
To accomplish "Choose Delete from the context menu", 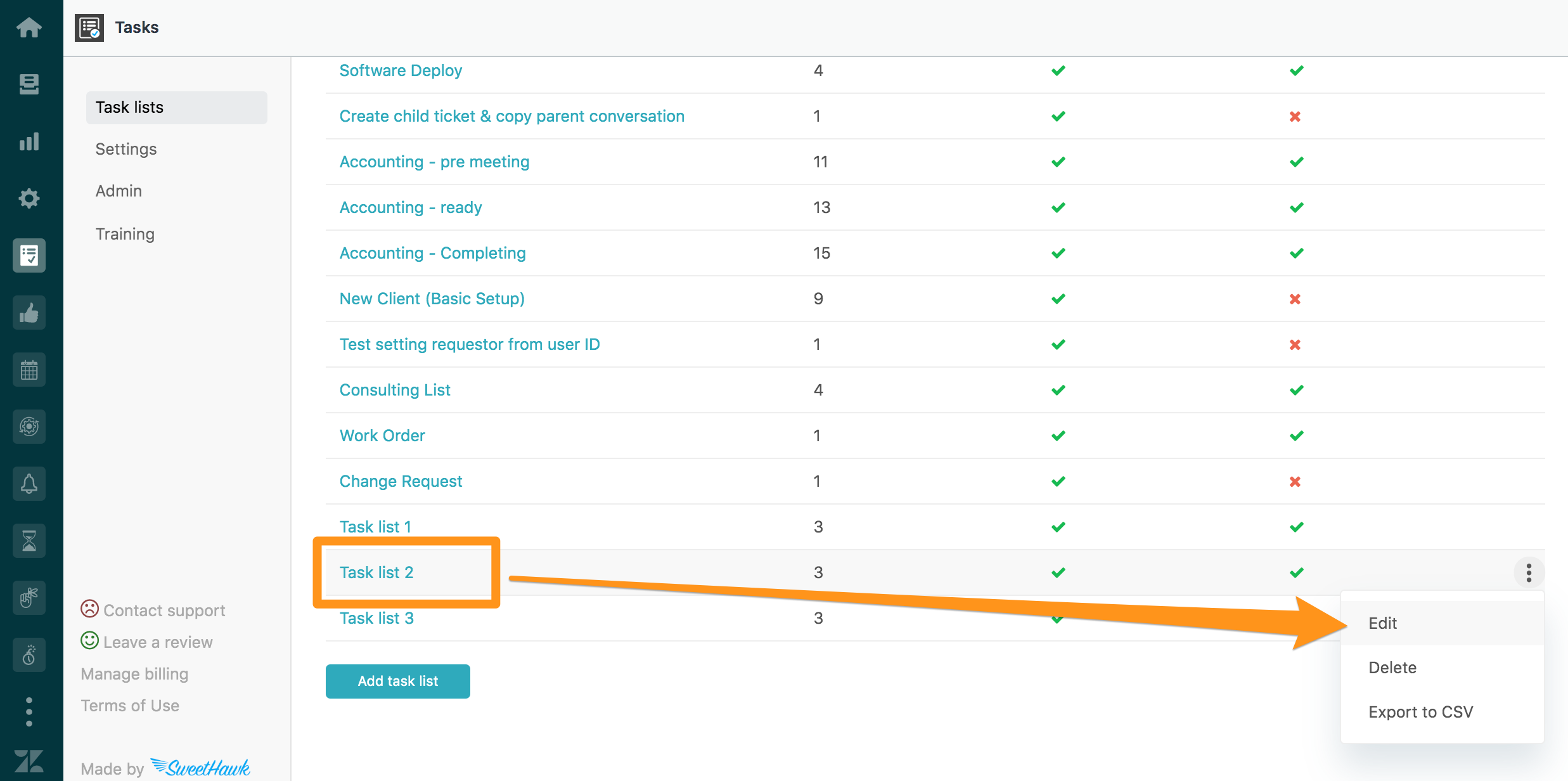I will pyautogui.click(x=1443, y=668).
